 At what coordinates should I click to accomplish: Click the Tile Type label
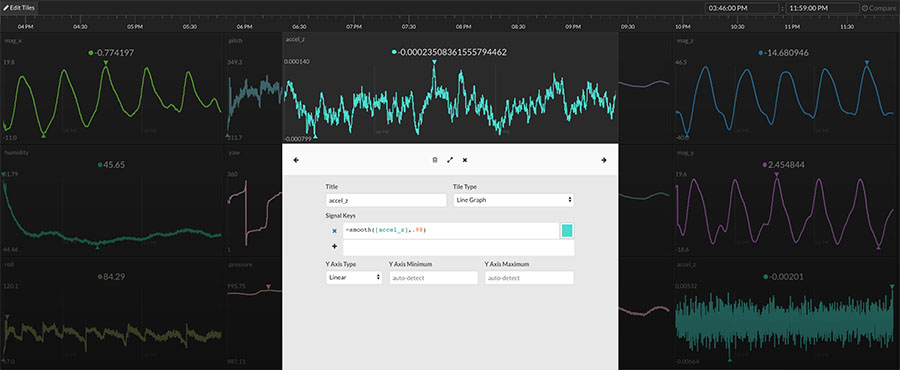click(x=465, y=186)
